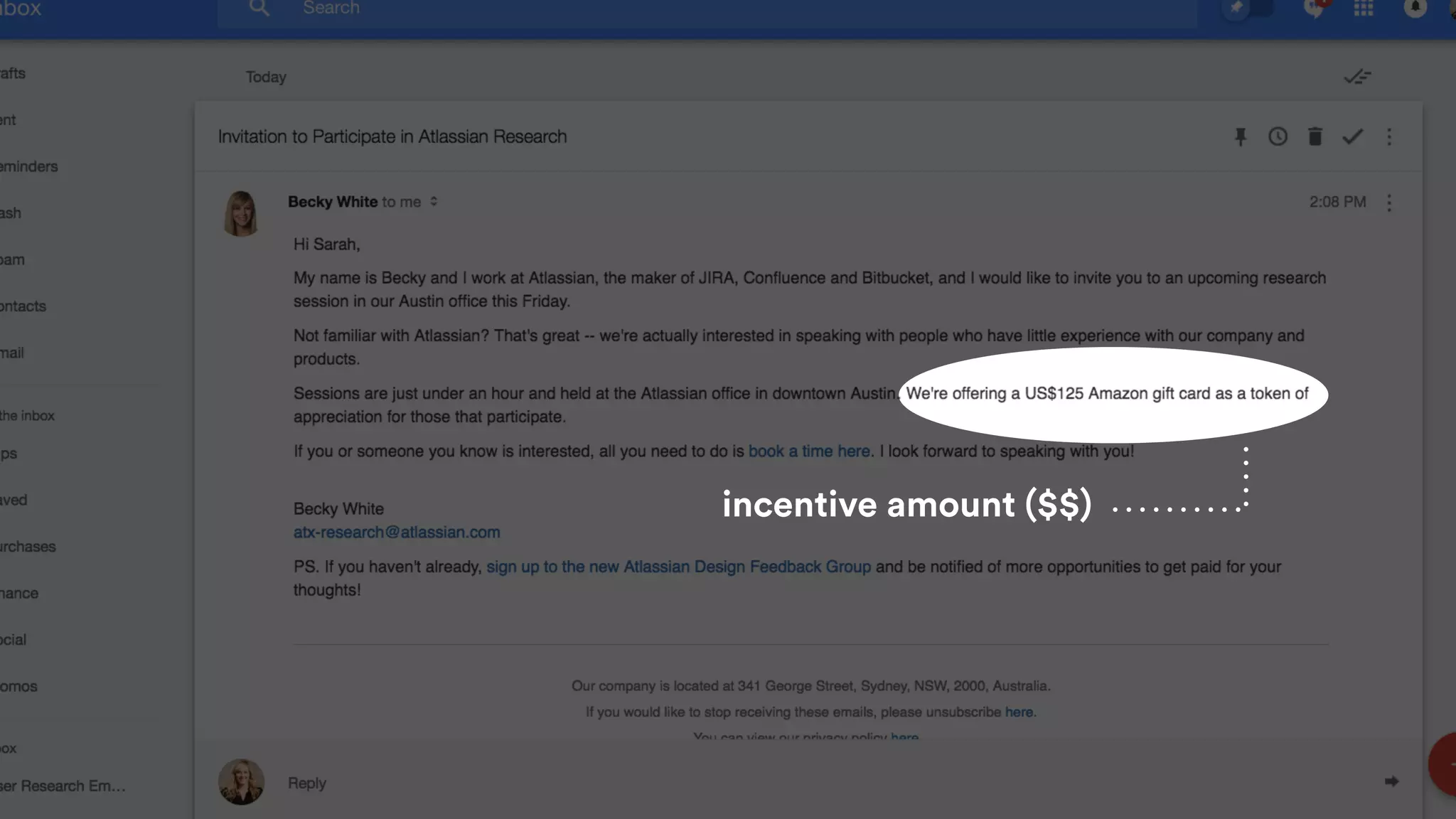Click the email subject 'Invitation to Participate in Atlassian Research'

point(392,136)
